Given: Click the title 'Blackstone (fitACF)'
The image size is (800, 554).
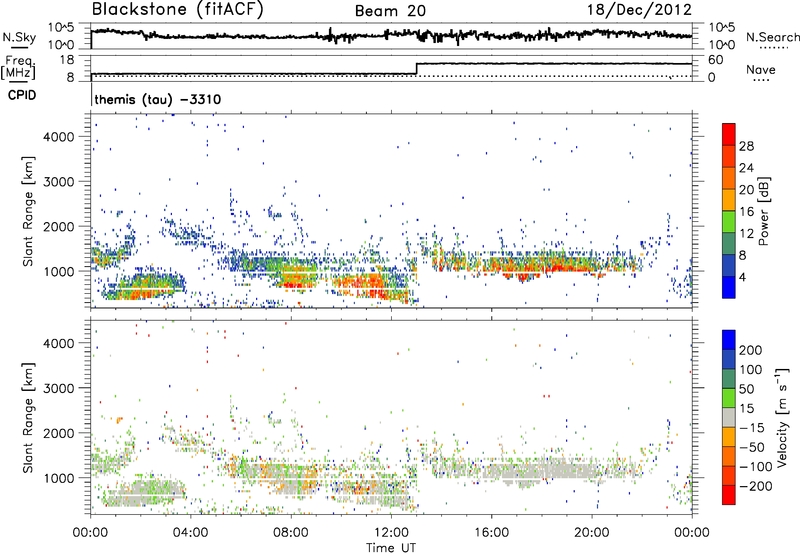Looking at the screenshot, I should (x=178, y=10).
